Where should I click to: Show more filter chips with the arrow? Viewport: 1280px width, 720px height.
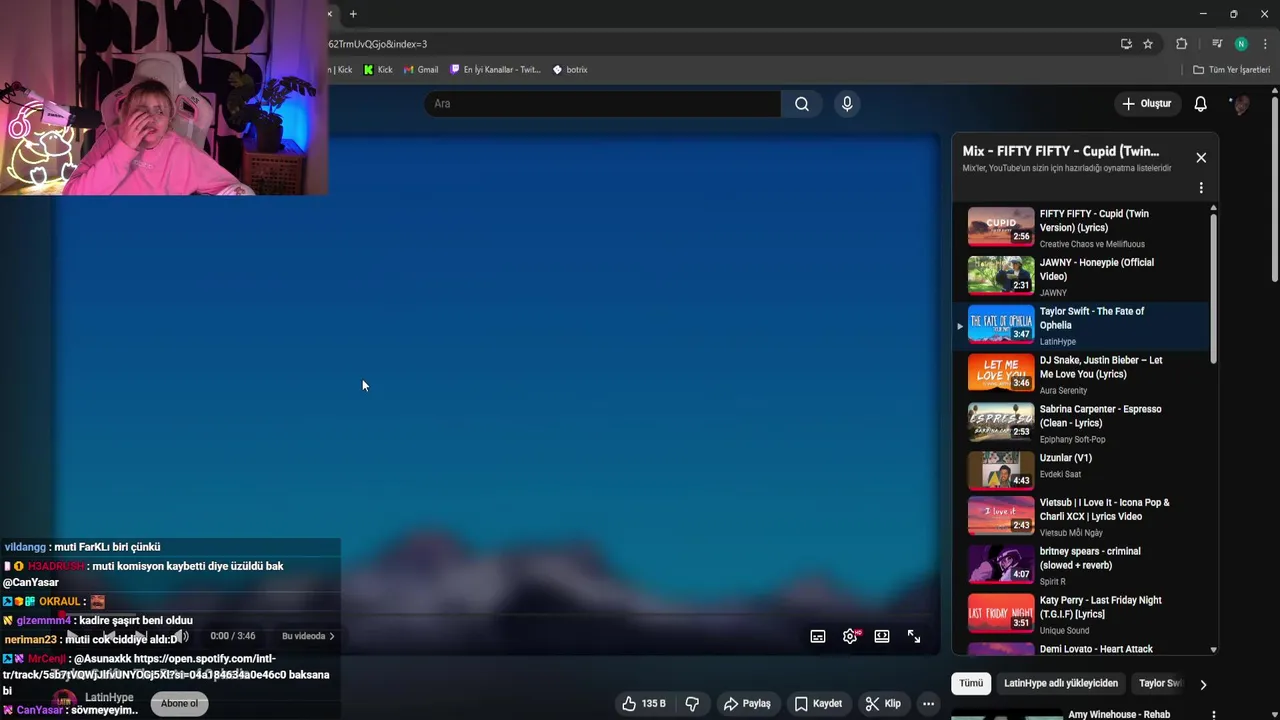tap(1203, 685)
